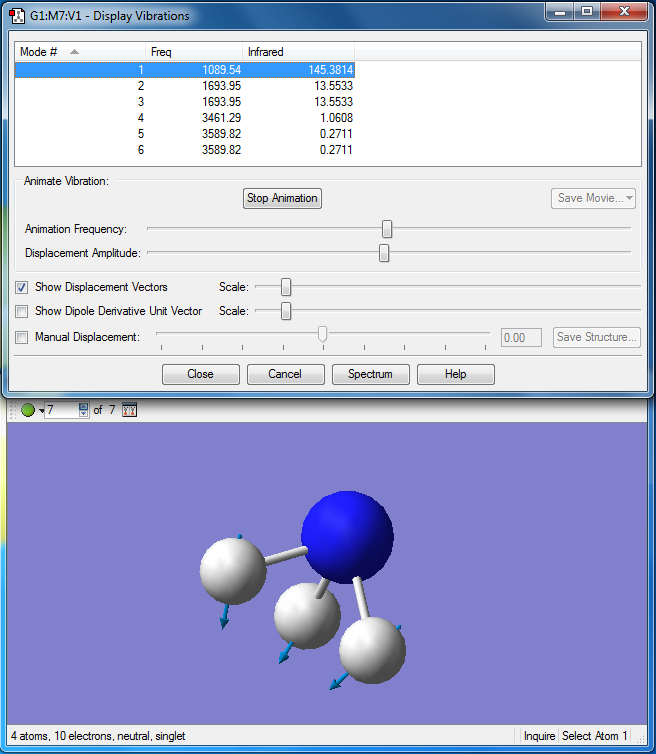Click the multi-view frames icon after 'of 7'
This screenshot has height=754, width=656.
point(129,410)
